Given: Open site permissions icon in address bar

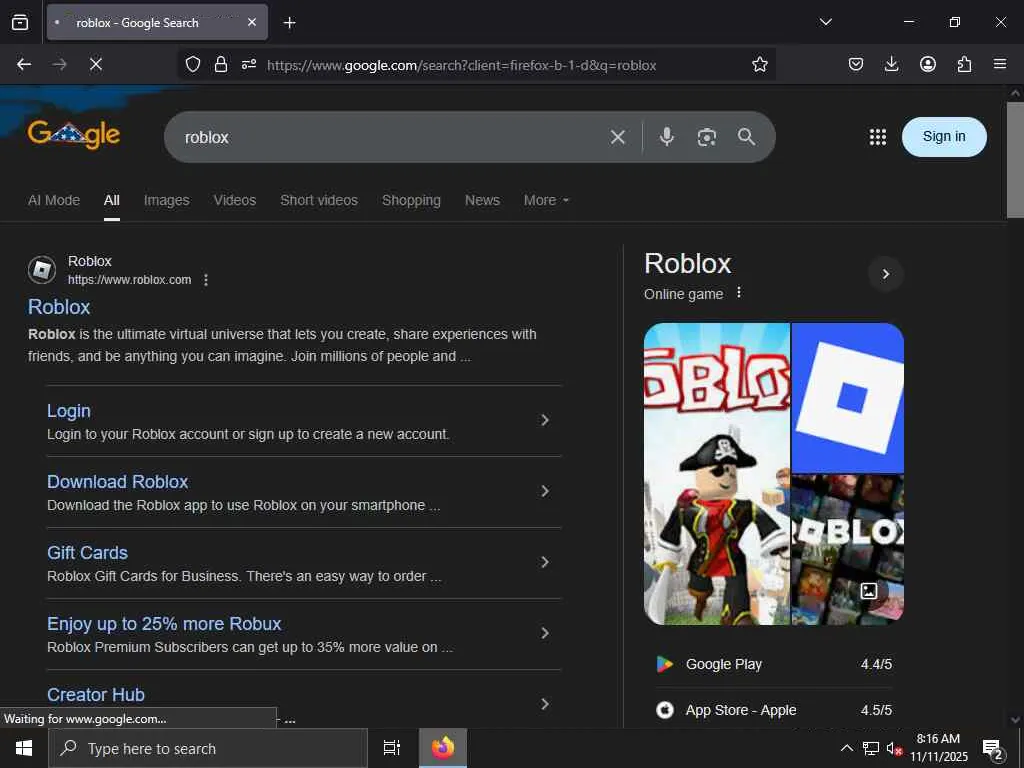Looking at the screenshot, I should [249, 64].
